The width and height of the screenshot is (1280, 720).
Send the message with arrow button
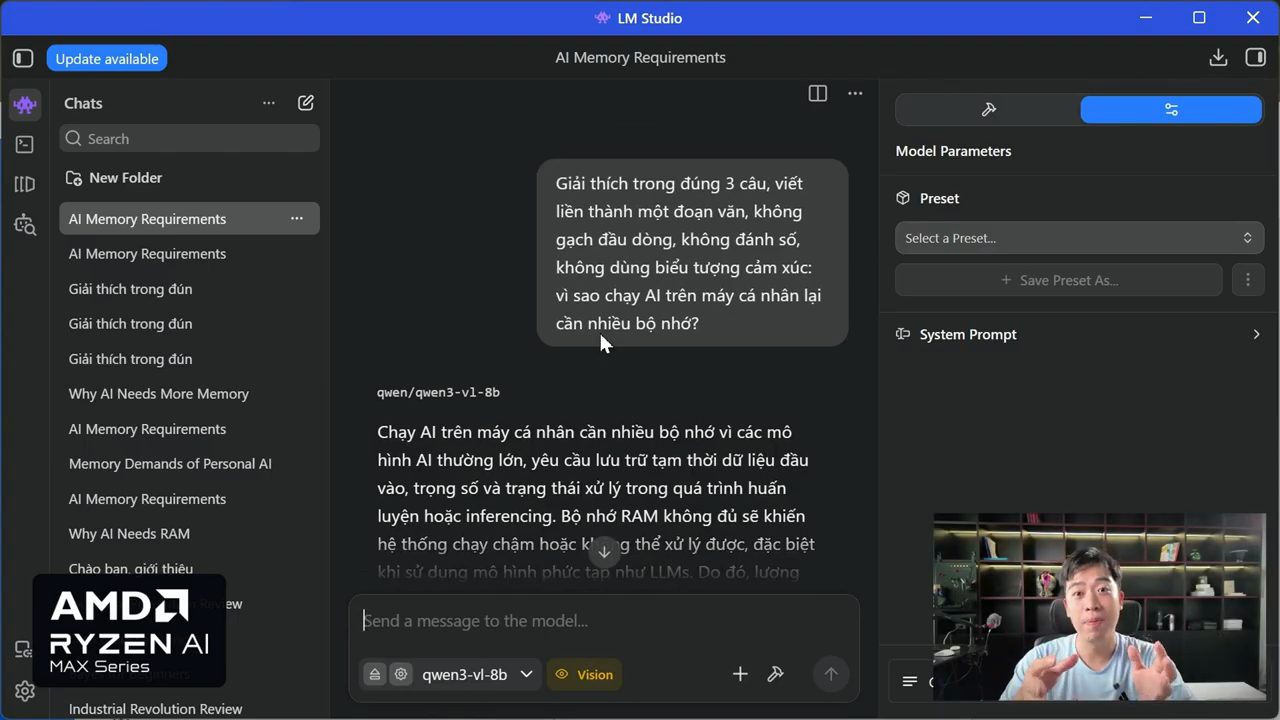pos(830,674)
